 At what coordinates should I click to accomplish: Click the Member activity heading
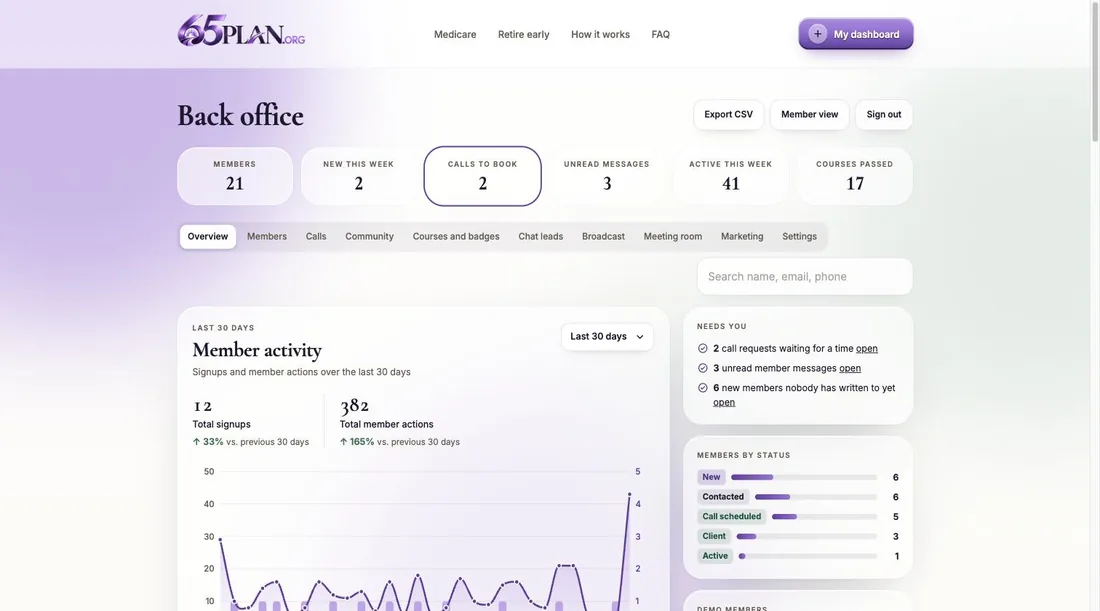pos(257,350)
